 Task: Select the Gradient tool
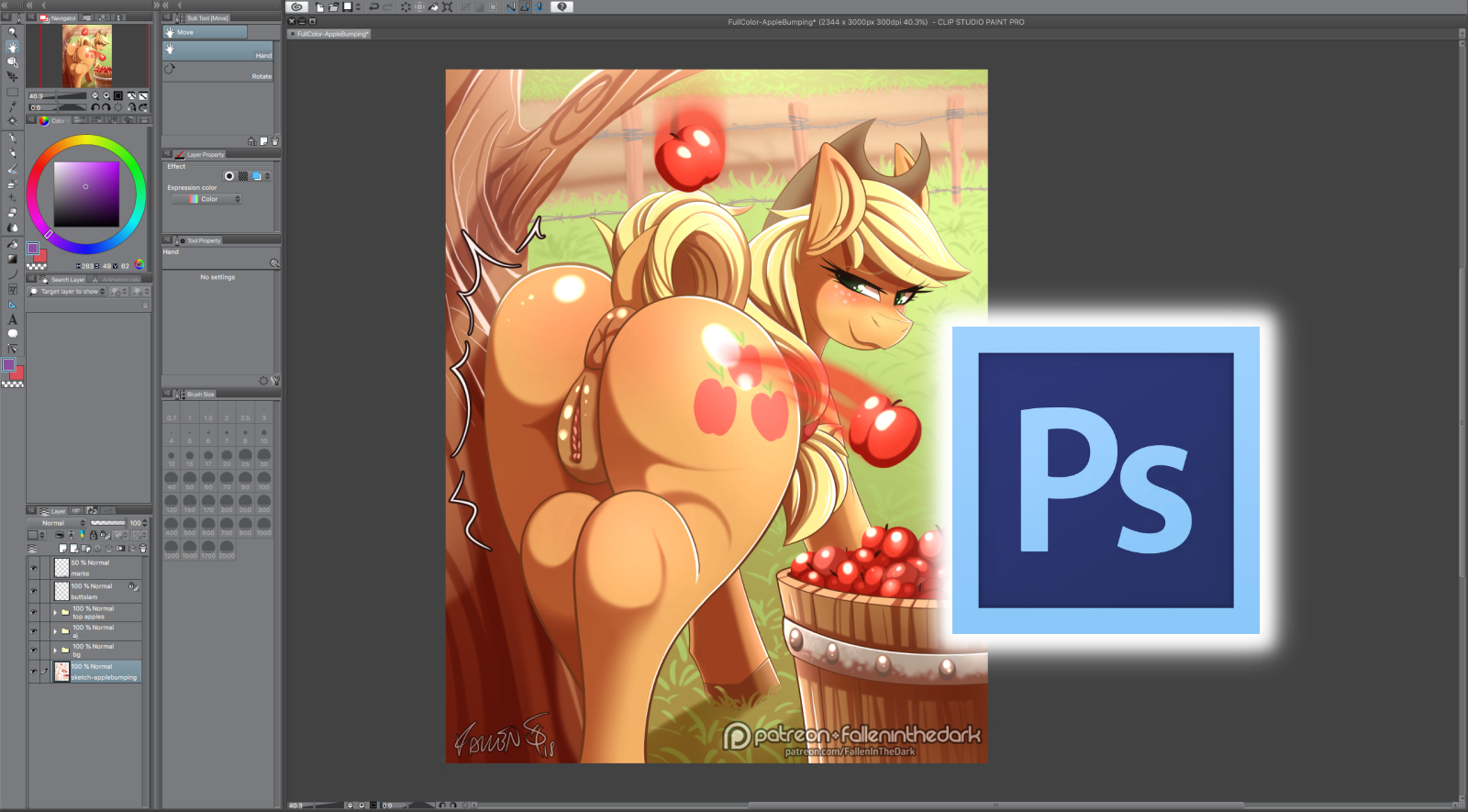tap(13, 259)
